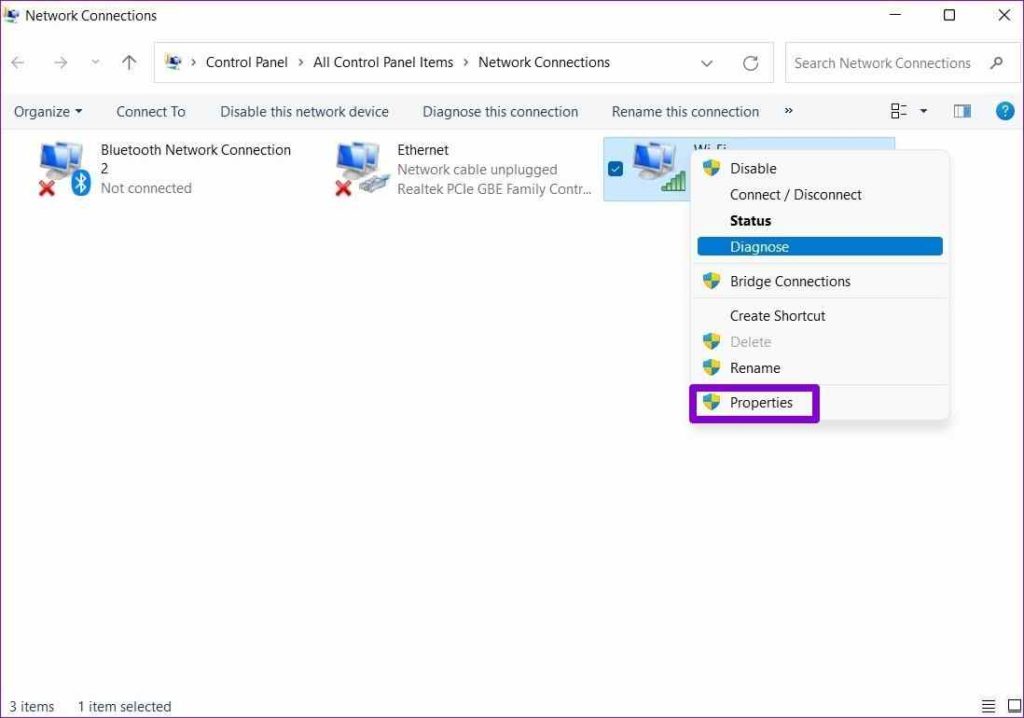
Task: Switch to large icons view in status bar
Action: click(1014, 706)
